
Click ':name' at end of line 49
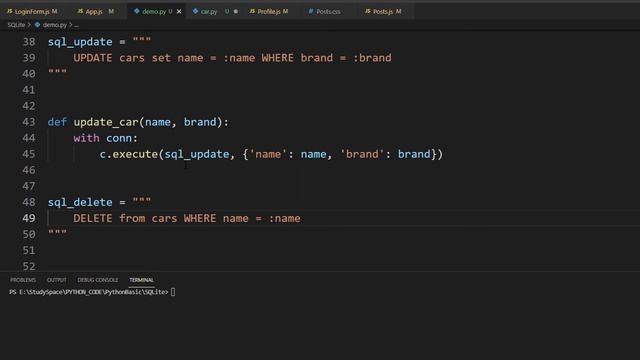tap(284, 218)
